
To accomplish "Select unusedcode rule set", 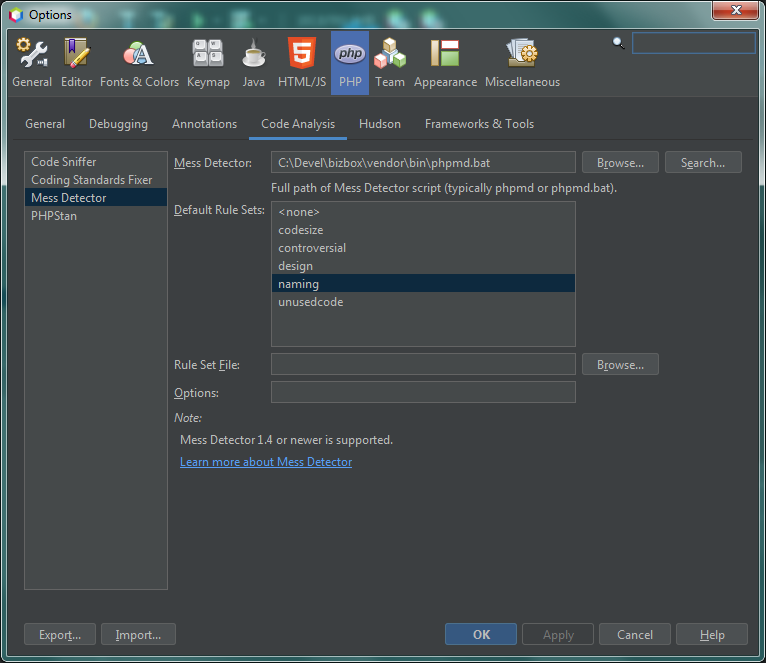I will 423,301.
